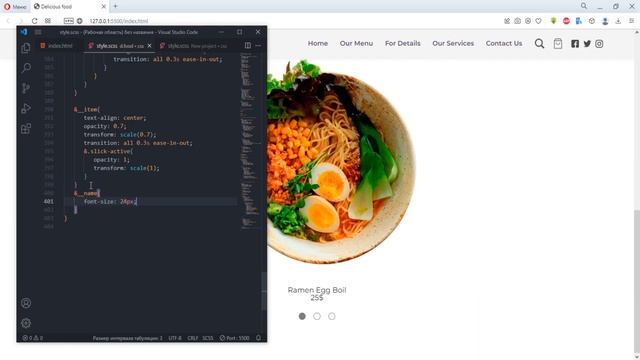Image resolution: width=640 pixels, height=360 pixels.
Task: Reload the page in the Opera browser
Action: 35,21
